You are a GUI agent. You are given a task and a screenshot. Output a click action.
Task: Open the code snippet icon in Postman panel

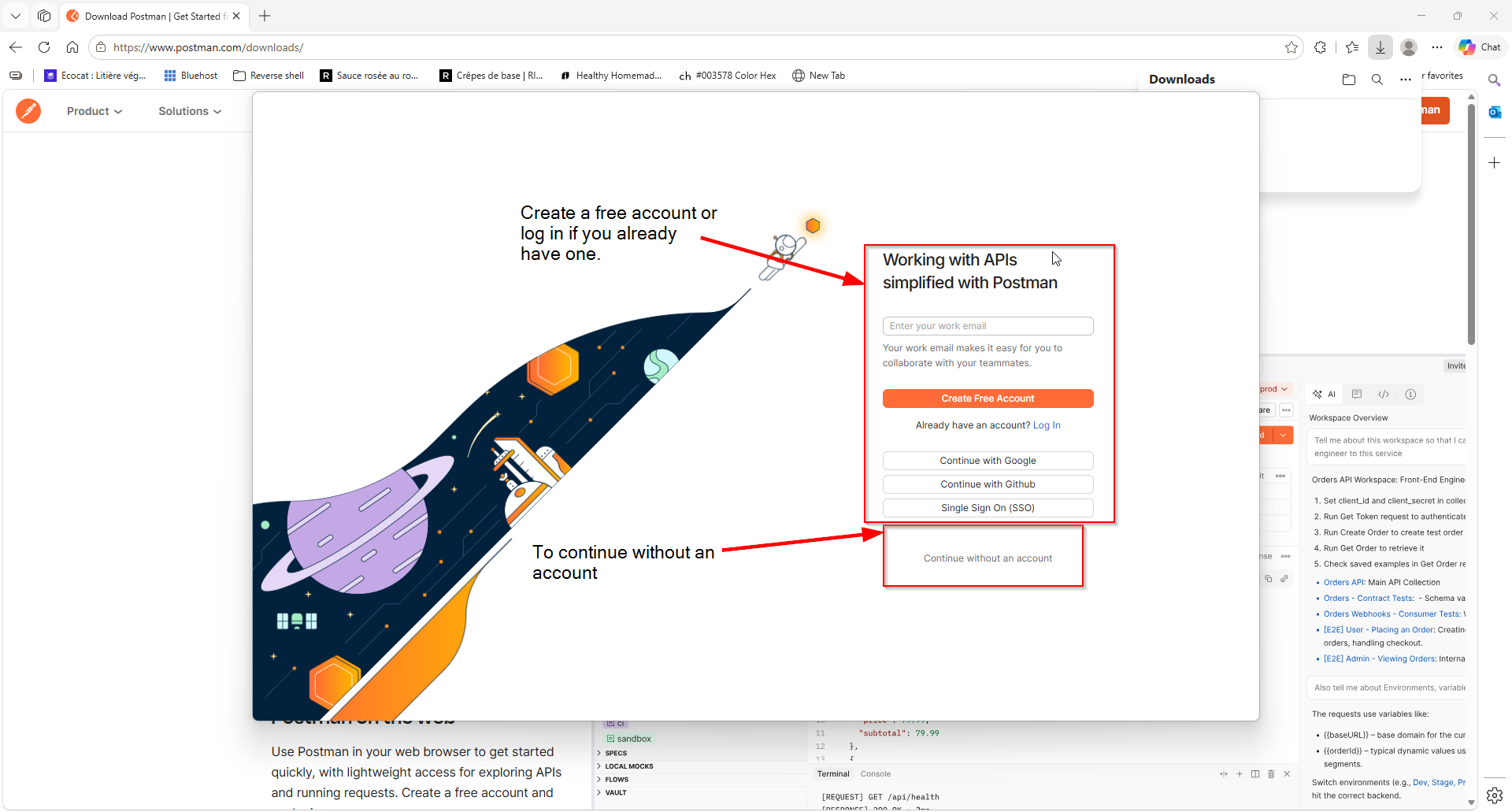coord(1384,394)
